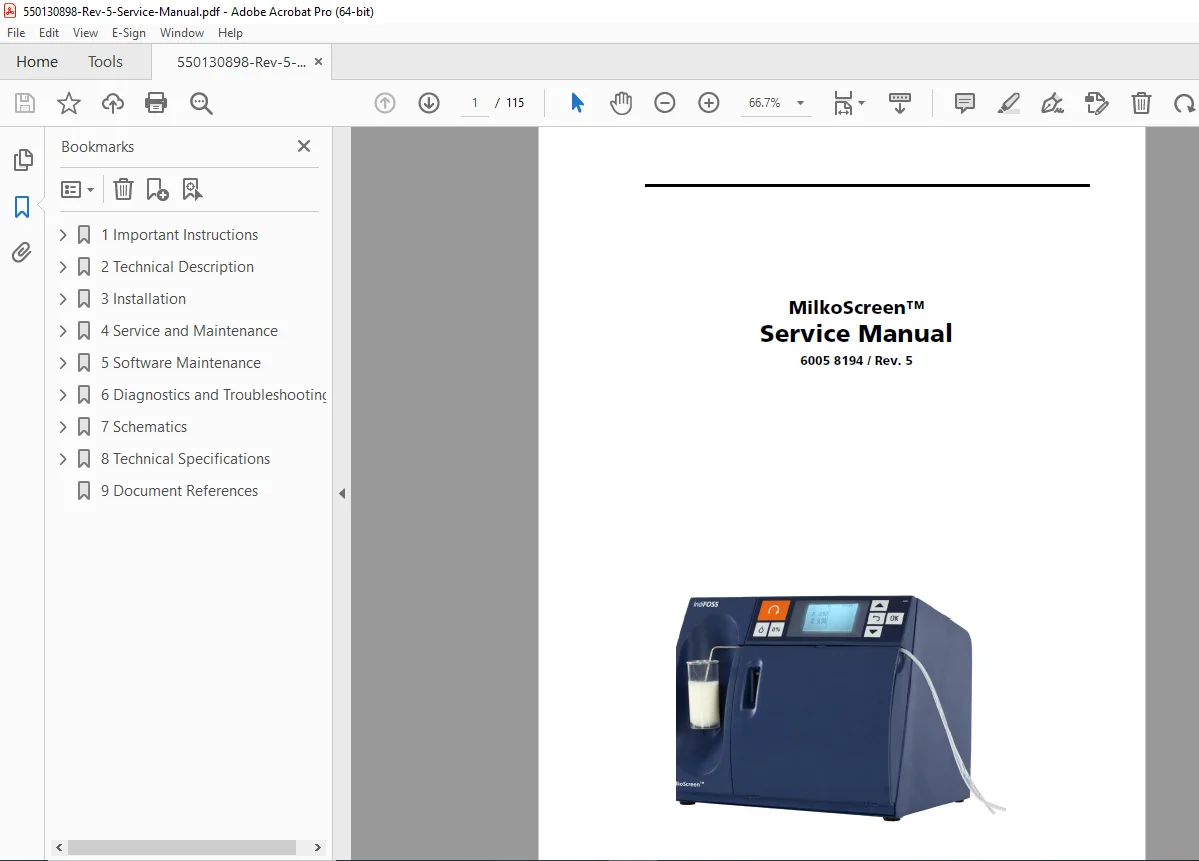Click the Delete trash icon in toolbar
1199x861 pixels.
tap(1141, 102)
